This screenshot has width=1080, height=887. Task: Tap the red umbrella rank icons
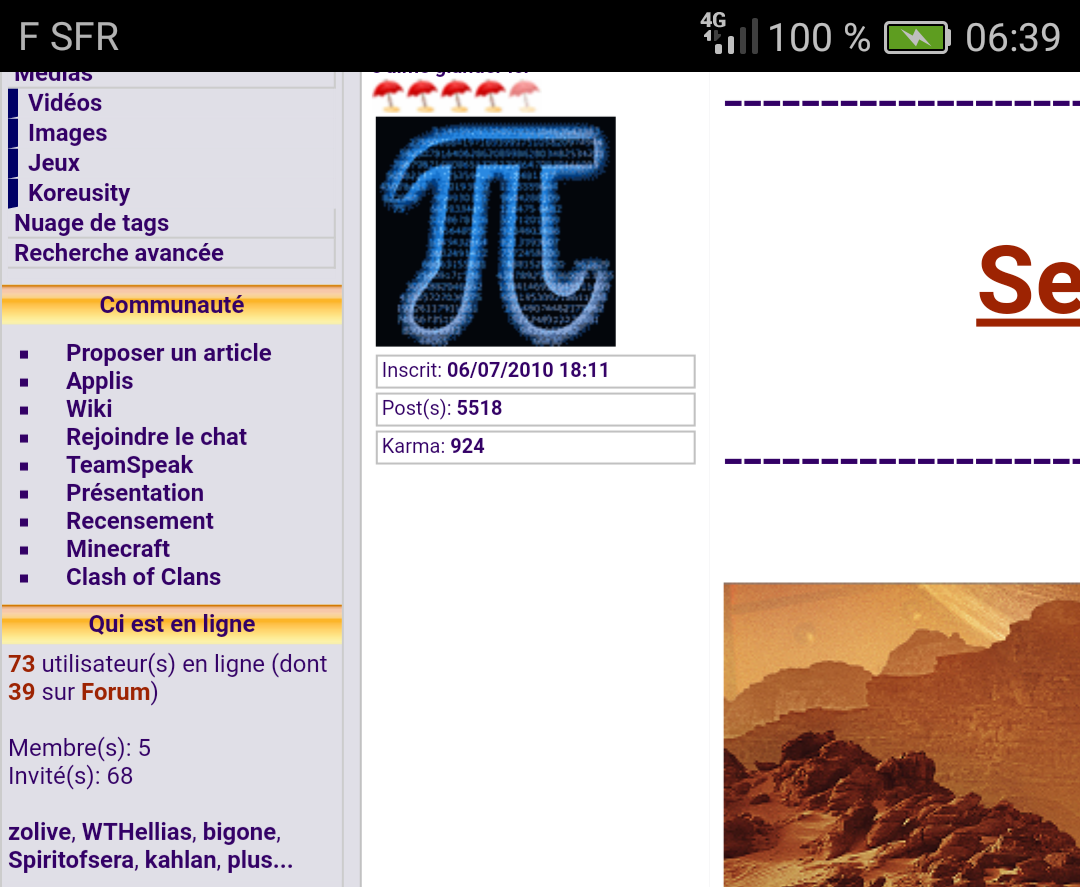click(456, 97)
